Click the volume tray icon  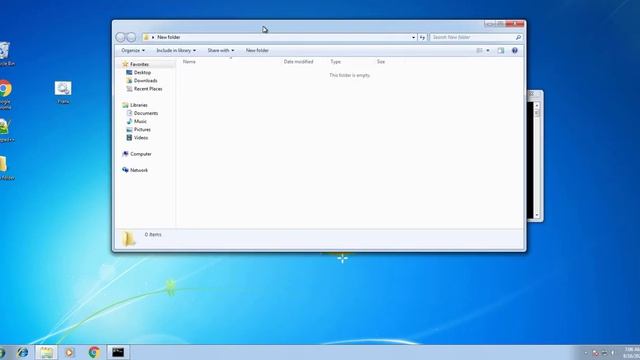[x=613, y=353]
